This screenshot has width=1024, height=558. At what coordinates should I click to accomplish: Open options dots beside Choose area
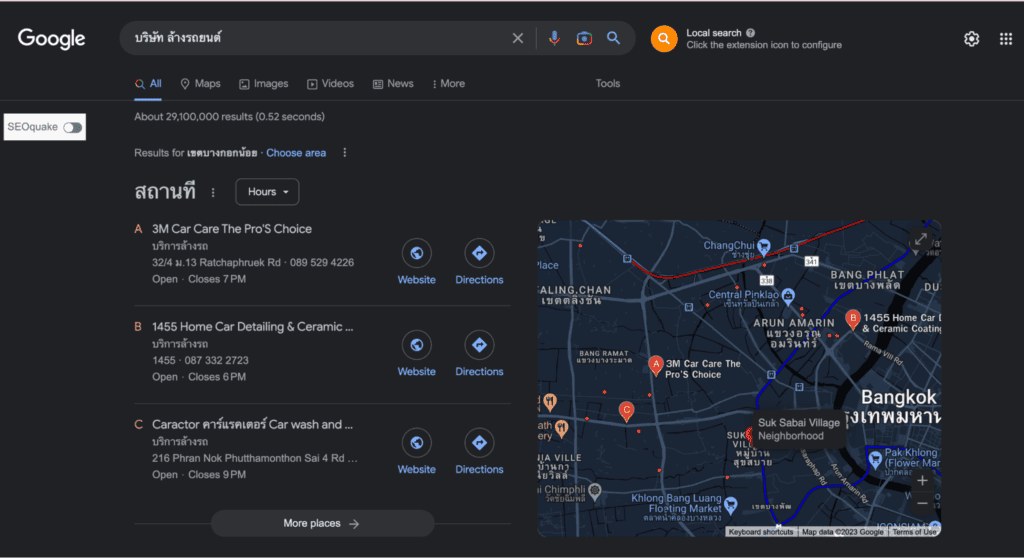coord(345,152)
